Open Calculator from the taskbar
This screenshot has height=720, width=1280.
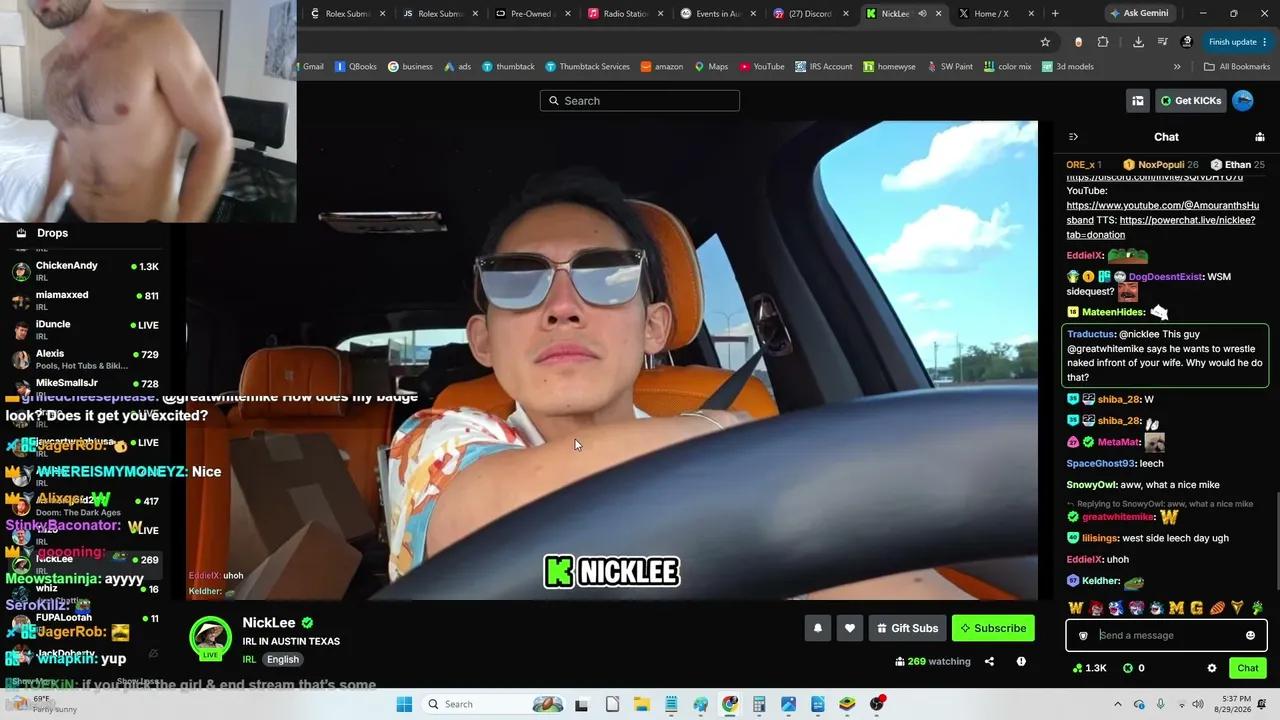click(x=759, y=704)
